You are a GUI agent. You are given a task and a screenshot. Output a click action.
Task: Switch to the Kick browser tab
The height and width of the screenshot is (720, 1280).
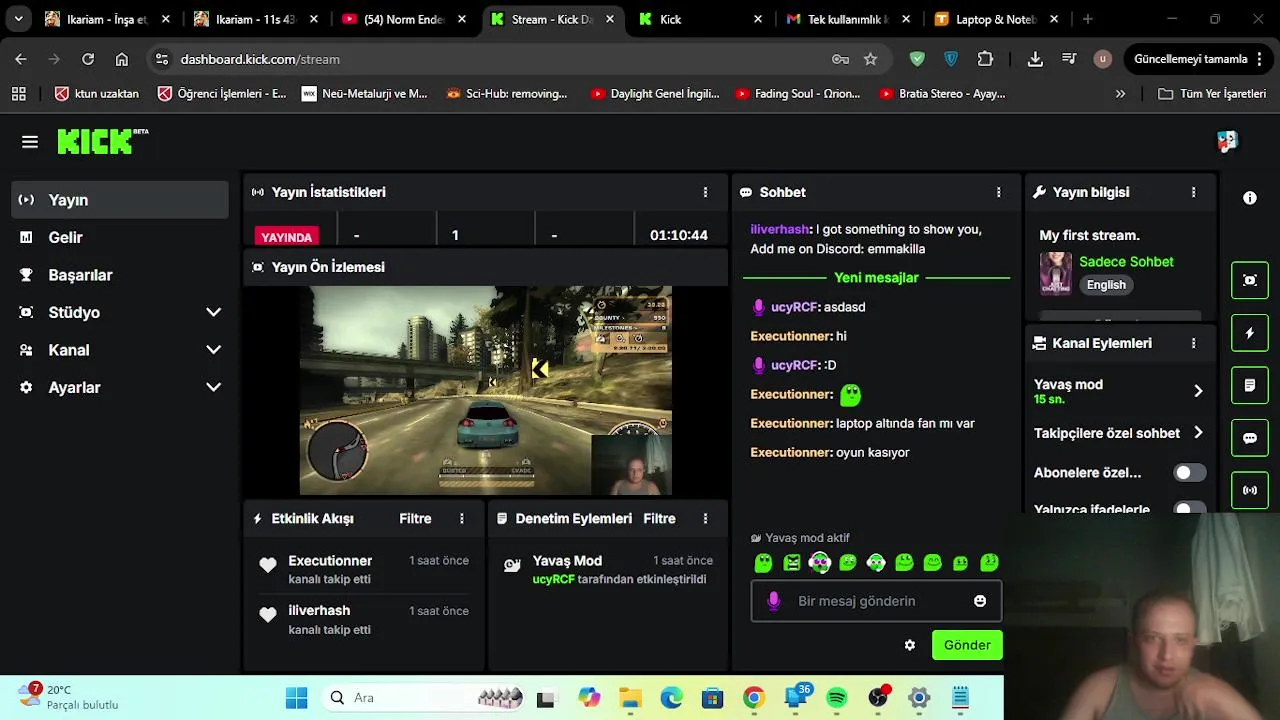point(701,19)
